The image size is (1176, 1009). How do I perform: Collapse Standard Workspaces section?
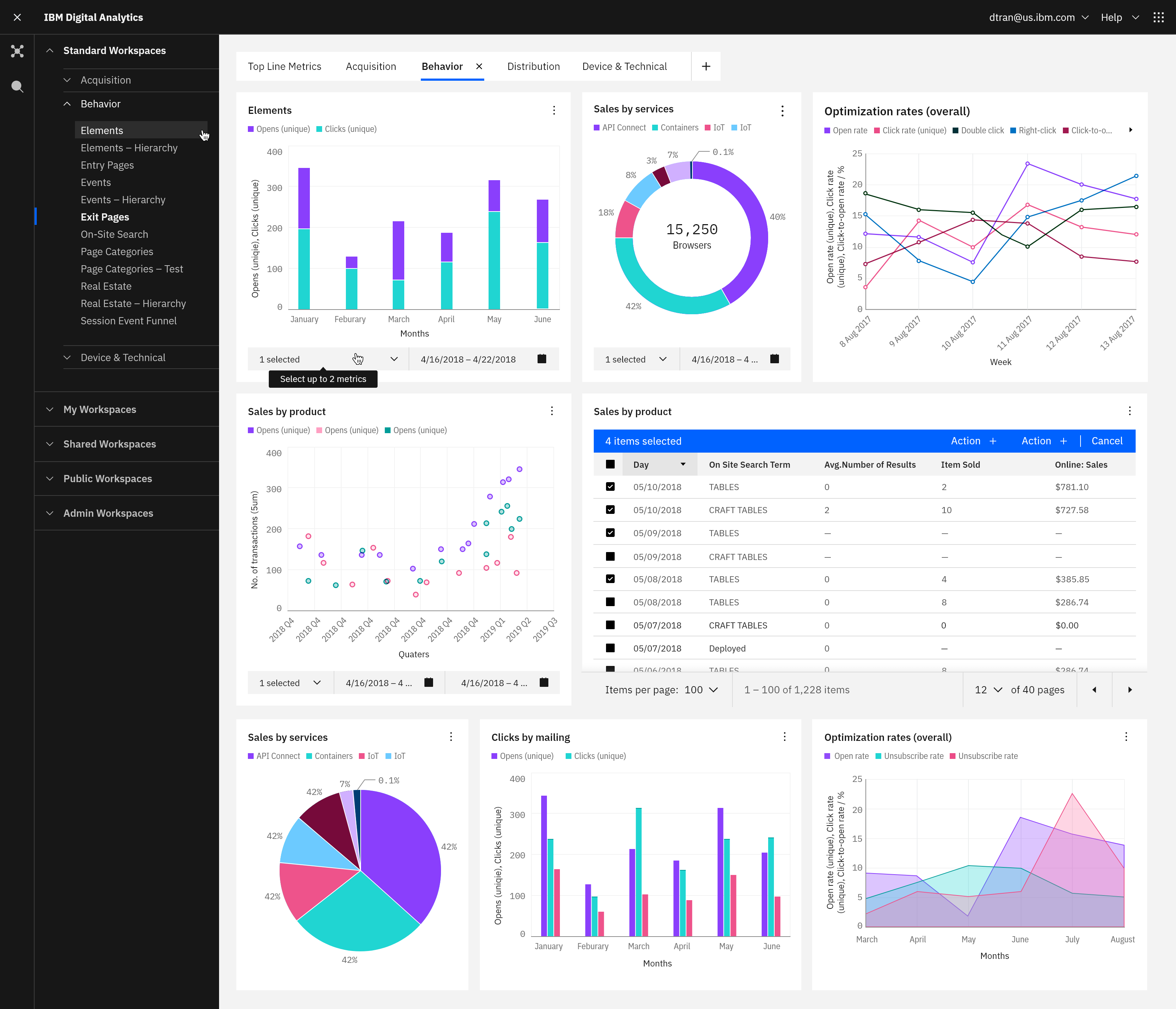pos(50,50)
